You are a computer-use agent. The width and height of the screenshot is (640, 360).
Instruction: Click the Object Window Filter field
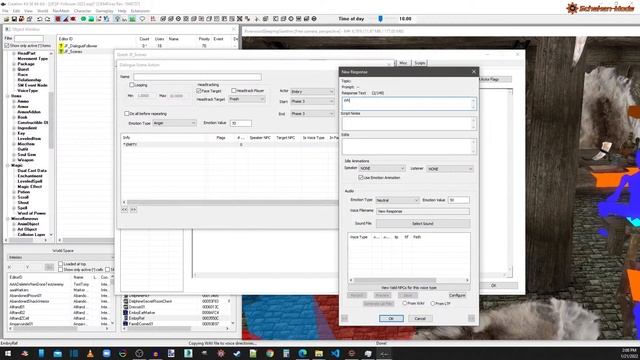coord(29,38)
